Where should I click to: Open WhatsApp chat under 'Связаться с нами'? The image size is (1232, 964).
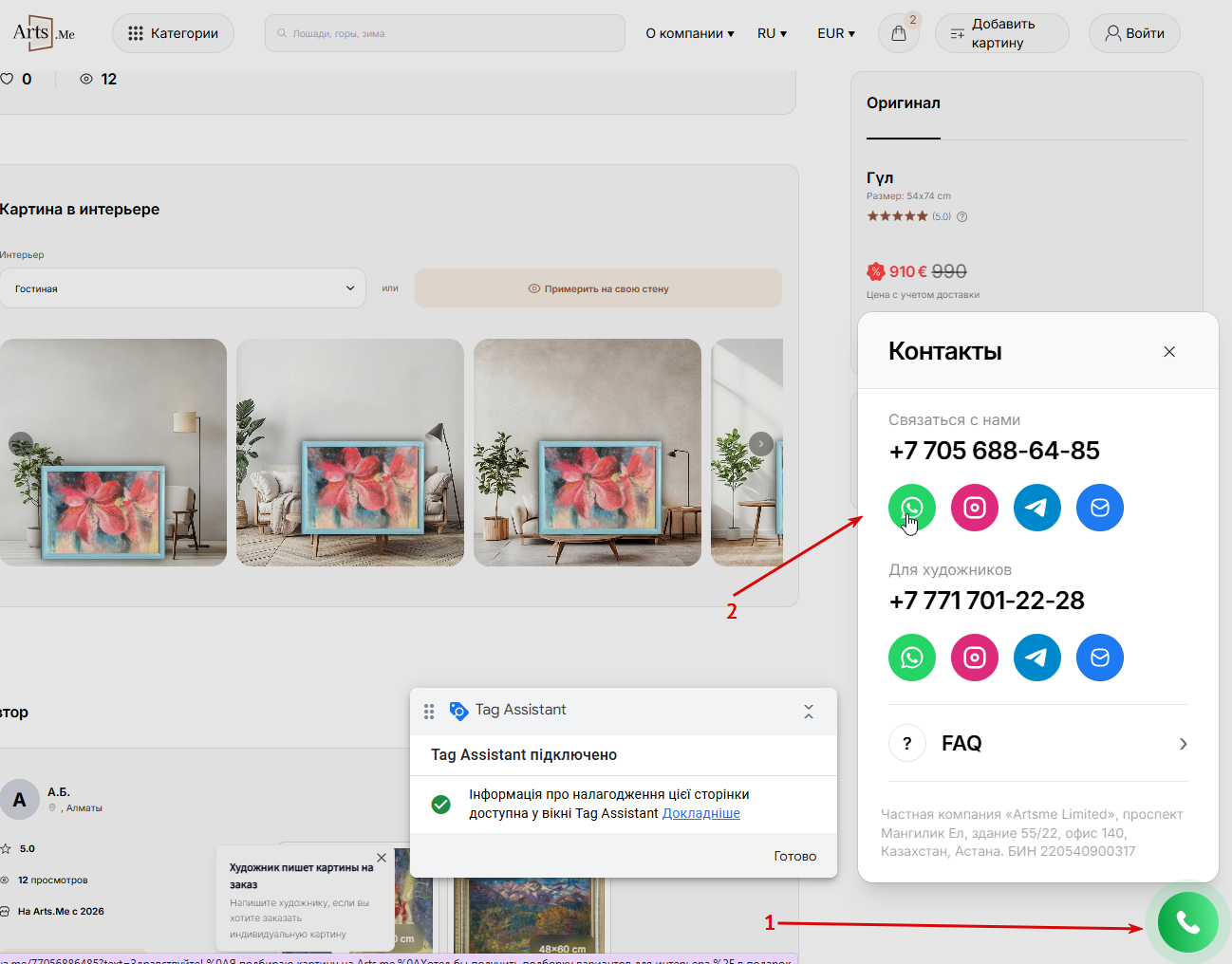tap(912, 508)
